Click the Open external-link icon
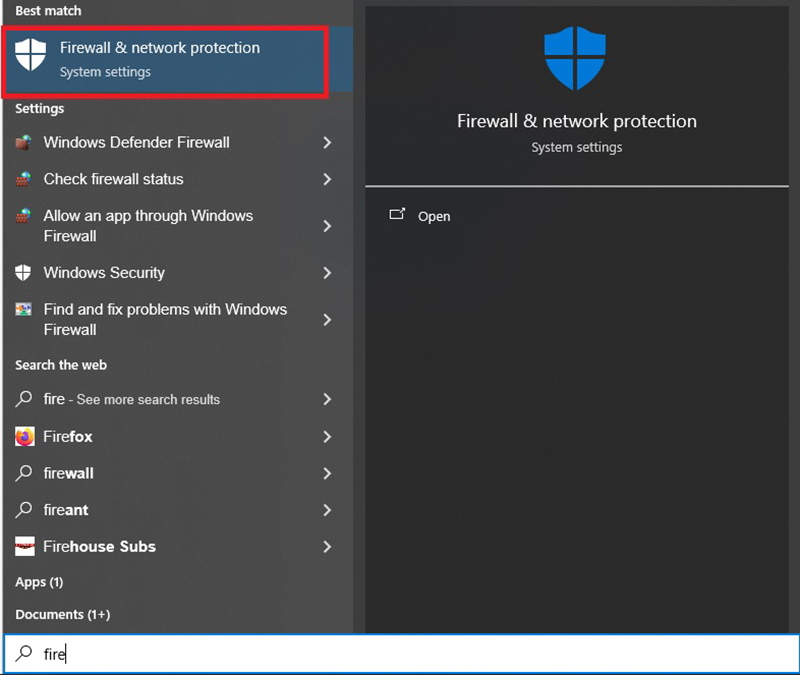Screen dimensions: 800x675 coord(397,214)
